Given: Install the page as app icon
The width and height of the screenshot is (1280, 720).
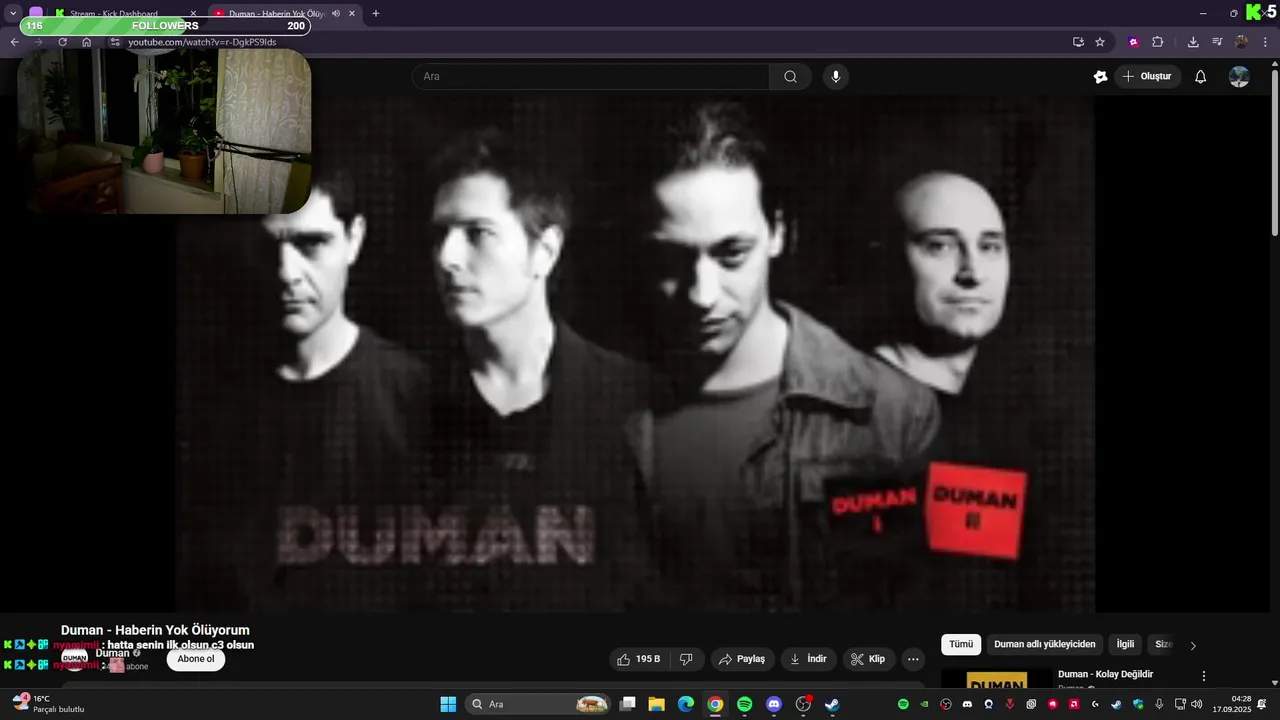Looking at the screenshot, I should point(1078,42).
